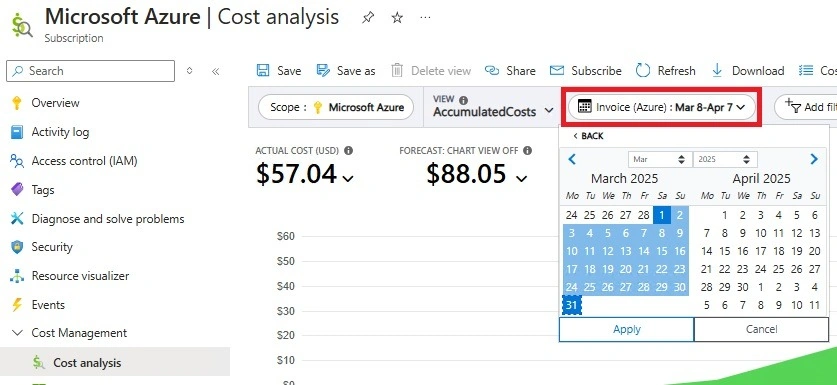
Task: Click the Diagnose and solve problems wrench icon
Action: [x=17, y=218]
